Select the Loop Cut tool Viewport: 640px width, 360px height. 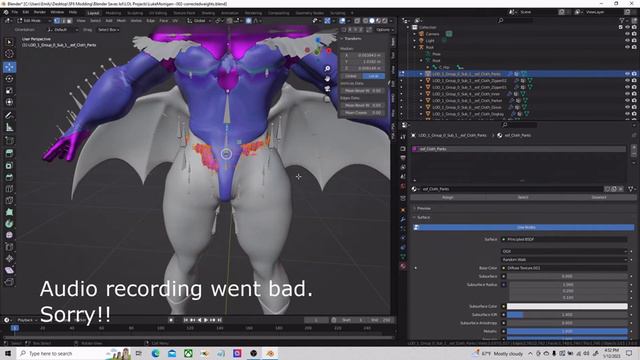(x=9, y=189)
